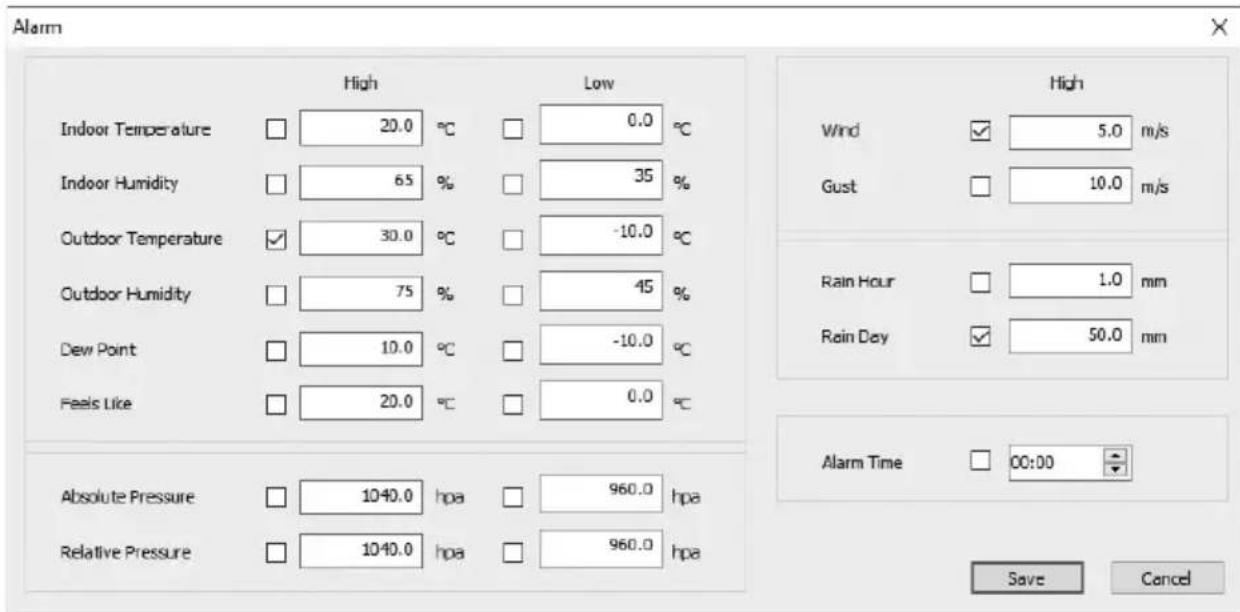This screenshot has height=612, width=1240.
Task: Uncheck the Outdoor Temperature high alarm checkbox
Action: pyautogui.click(x=274, y=240)
